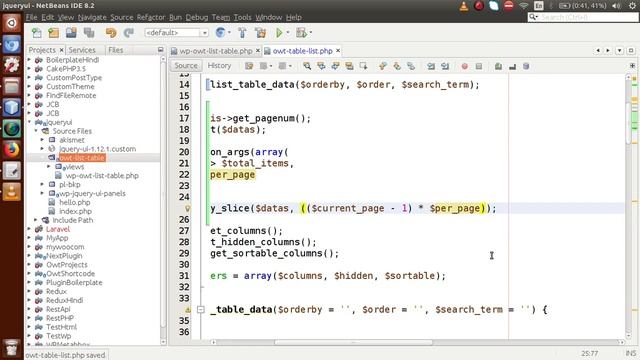Viewport: 640px width, 360px height.
Task: Split the editor with the plus icon
Action: [632, 66]
